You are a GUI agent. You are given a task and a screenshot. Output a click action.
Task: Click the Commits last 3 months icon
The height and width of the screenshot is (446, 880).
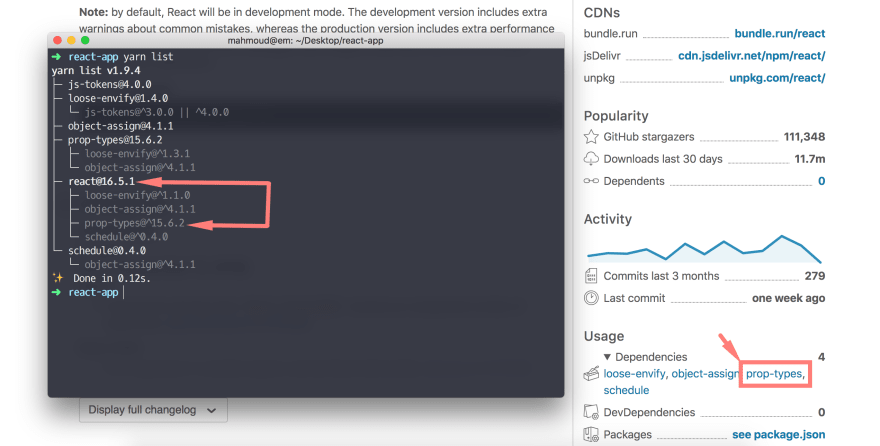point(591,276)
